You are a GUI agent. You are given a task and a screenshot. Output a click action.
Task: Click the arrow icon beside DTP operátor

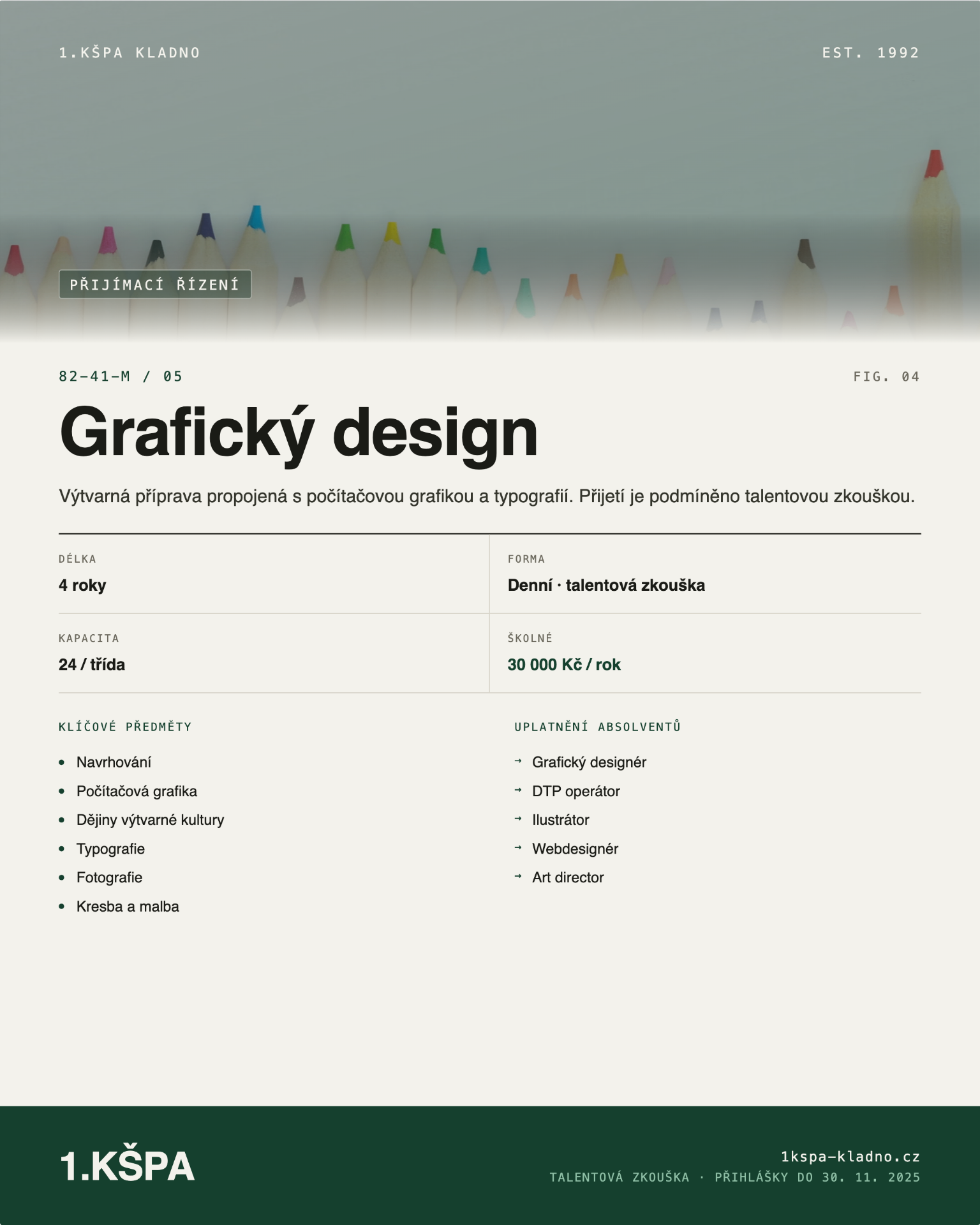pos(518,790)
